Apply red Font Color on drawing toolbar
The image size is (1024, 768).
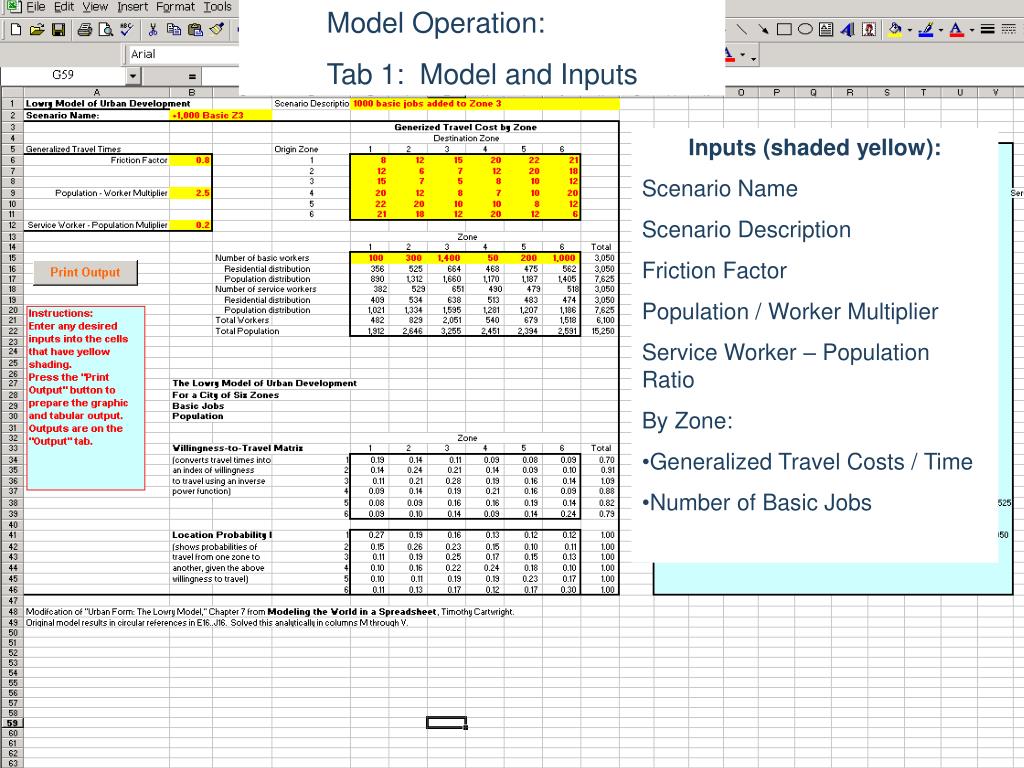[x=956, y=29]
